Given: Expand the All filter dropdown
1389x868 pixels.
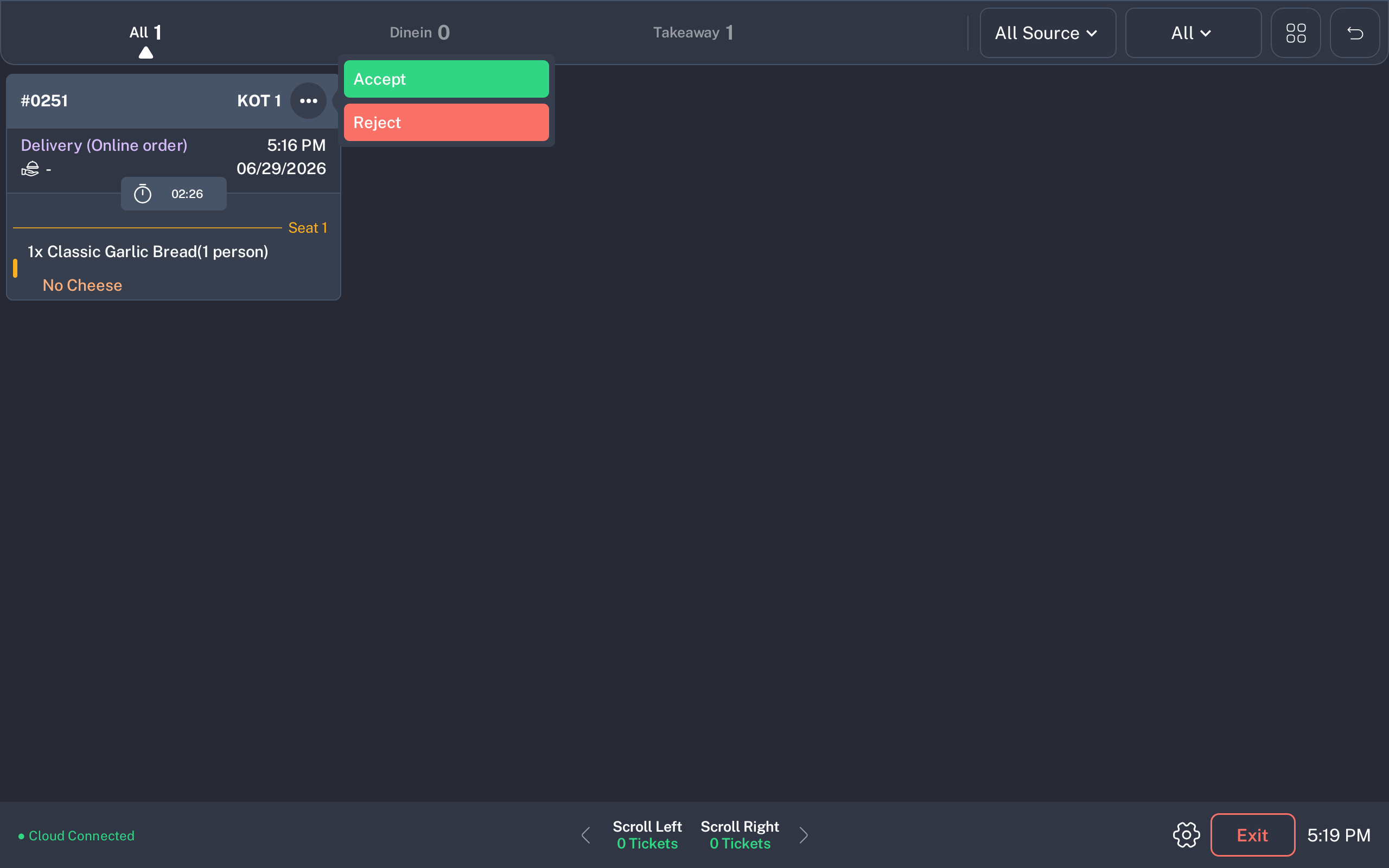Looking at the screenshot, I should 1193,33.
